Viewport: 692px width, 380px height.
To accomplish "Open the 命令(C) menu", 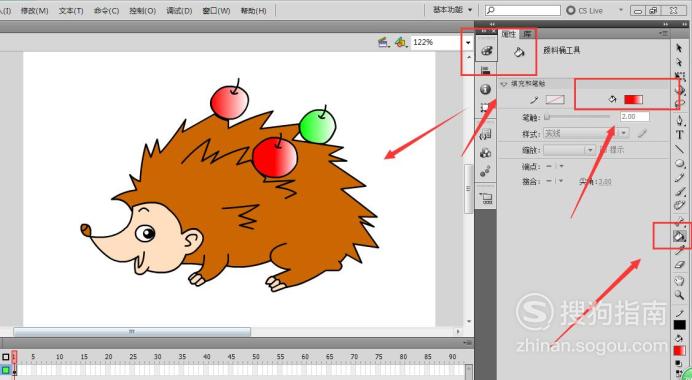I will tap(106, 11).
